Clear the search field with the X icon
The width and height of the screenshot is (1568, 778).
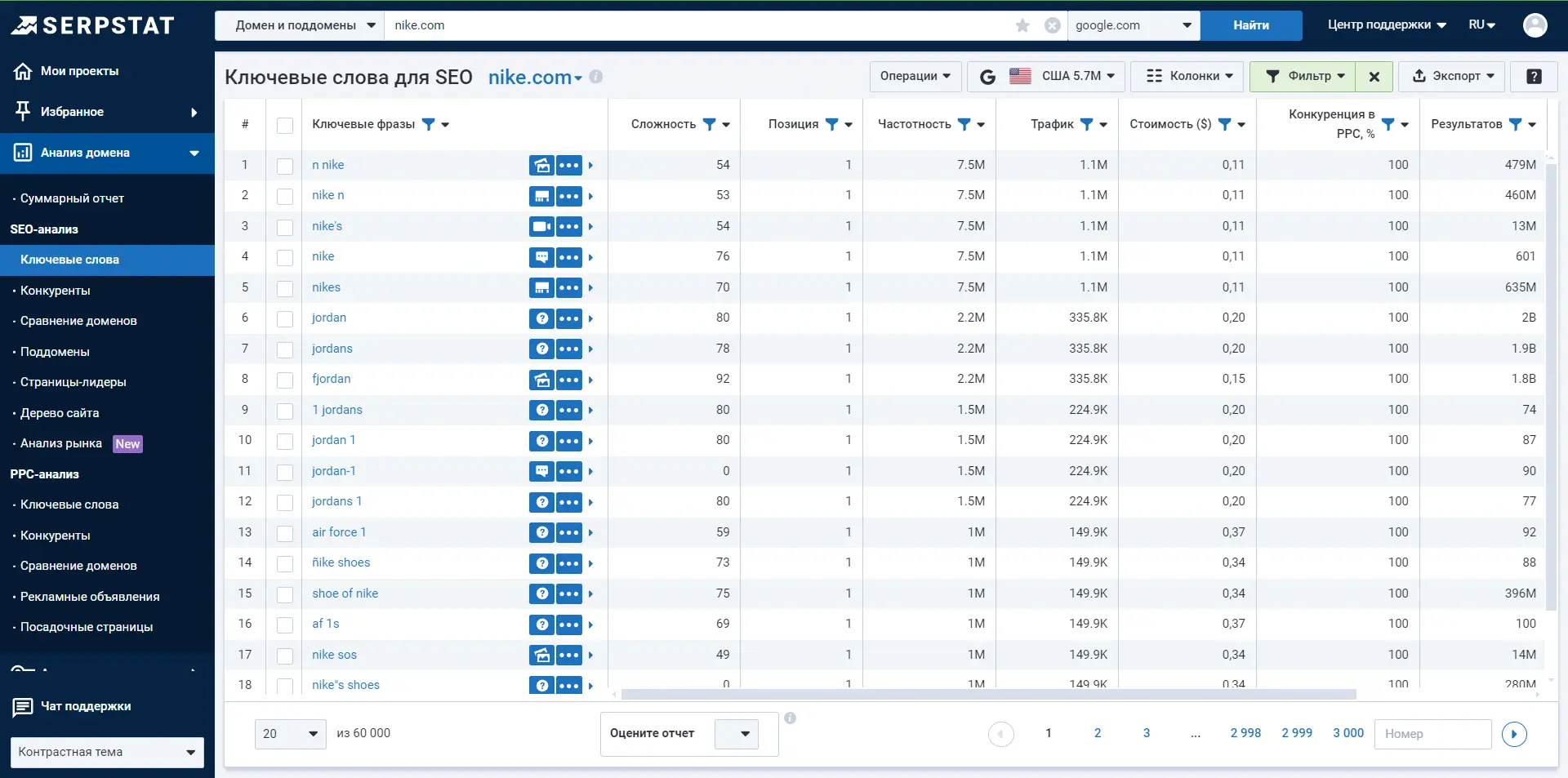click(1053, 25)
